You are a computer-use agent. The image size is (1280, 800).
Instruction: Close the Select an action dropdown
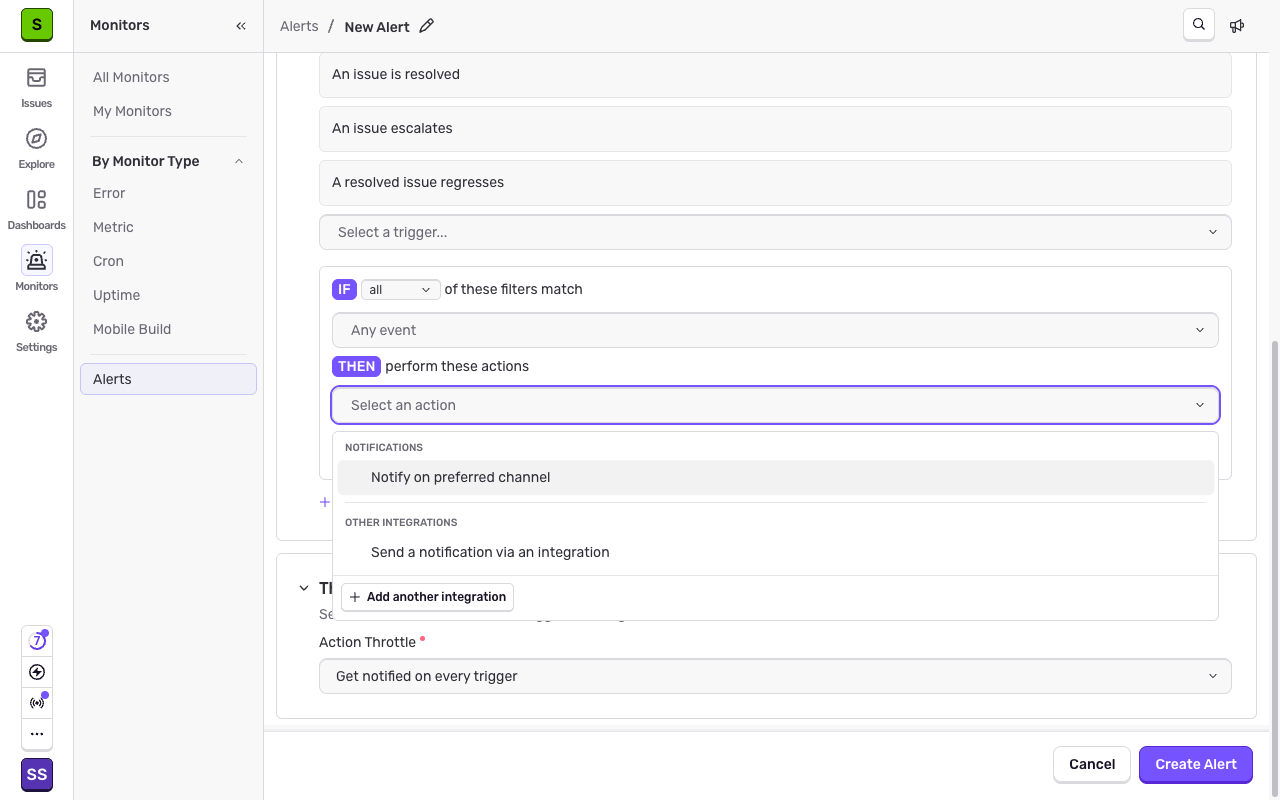[775, 405]
